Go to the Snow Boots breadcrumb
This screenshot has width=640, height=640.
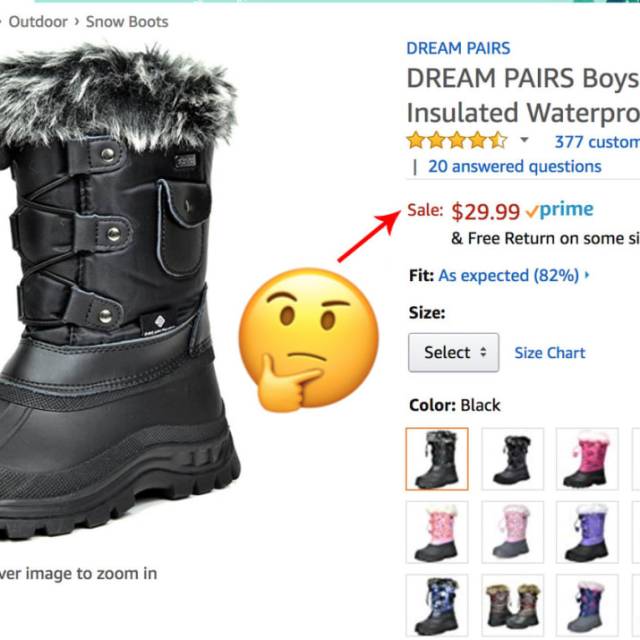[127, 21]
